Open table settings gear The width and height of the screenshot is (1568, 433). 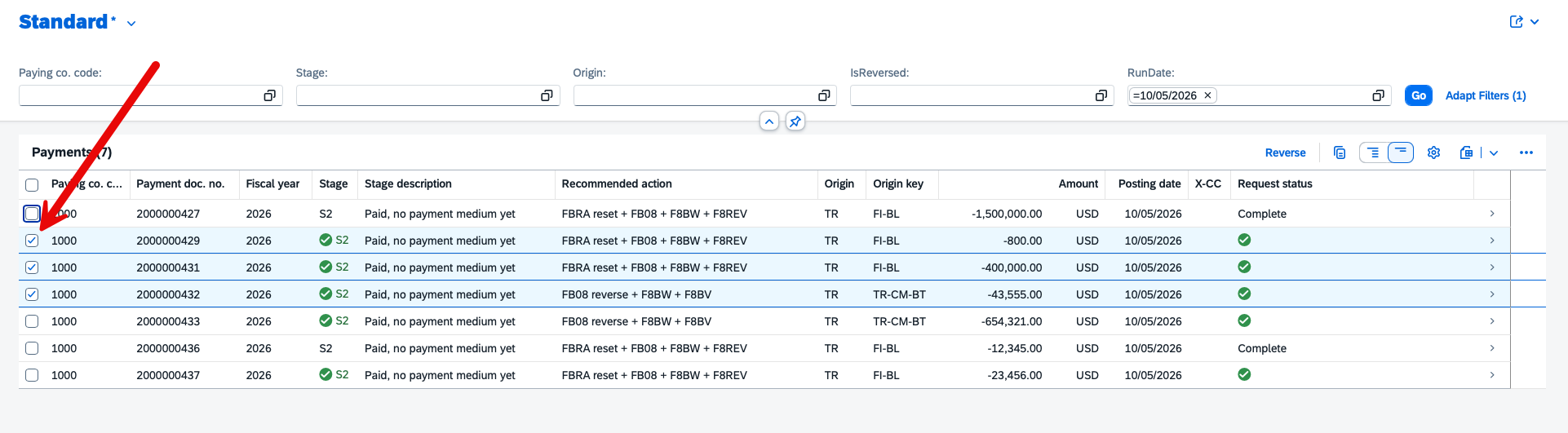(x=1433, y=152)
